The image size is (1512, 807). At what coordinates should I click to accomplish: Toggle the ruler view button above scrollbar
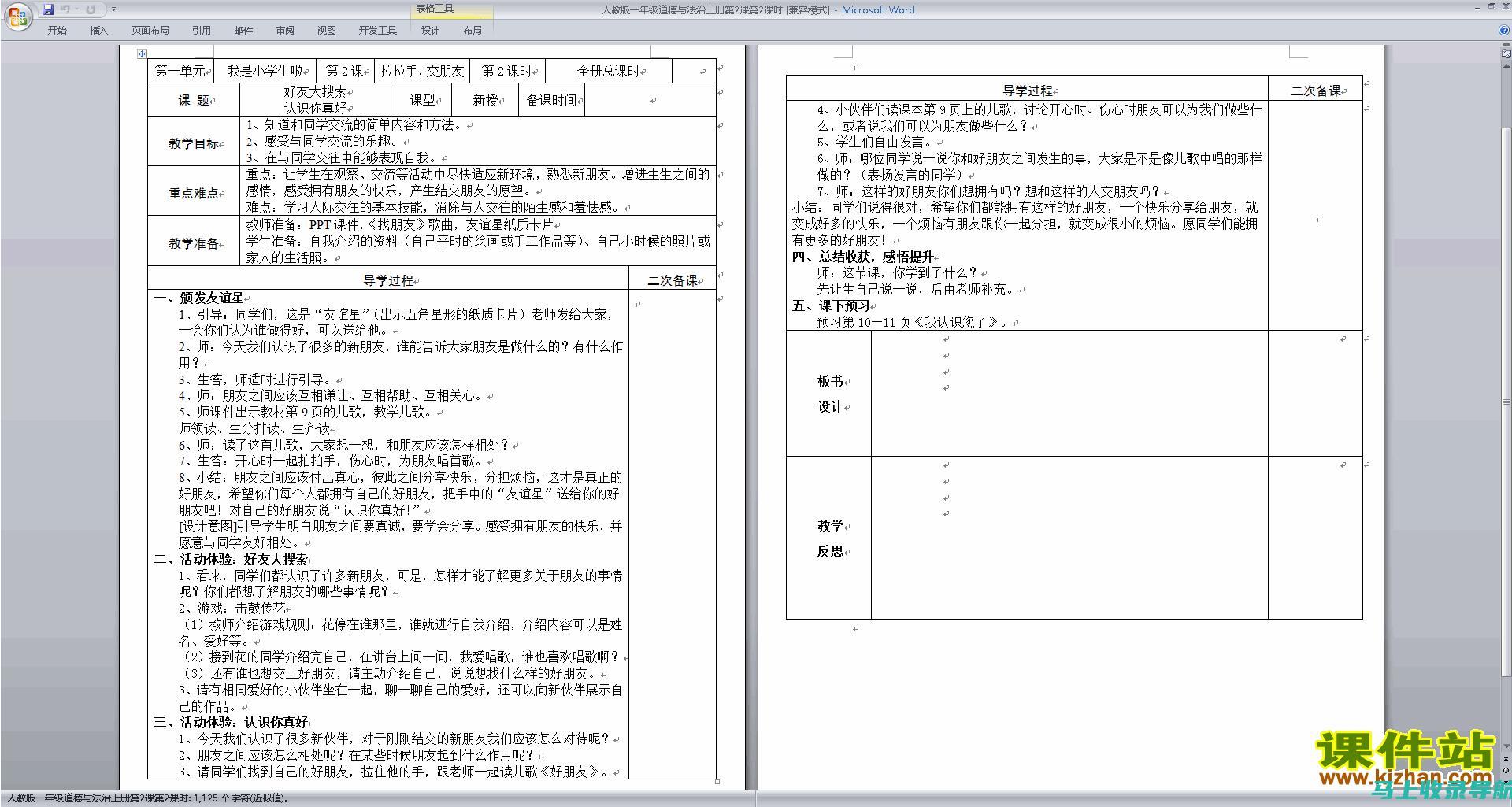tap(1506, 52)
